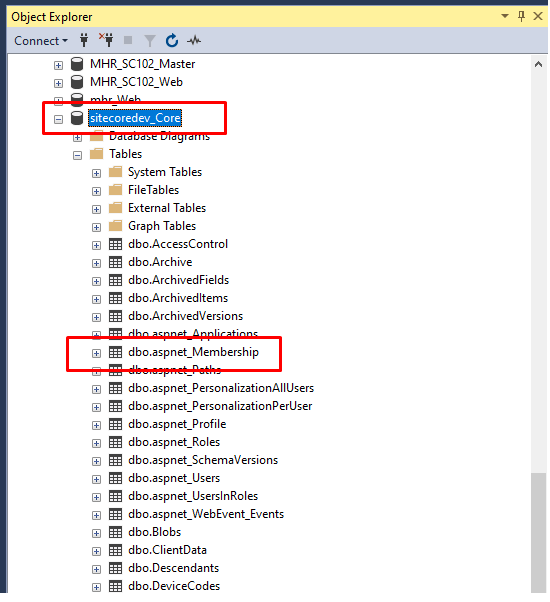Click the Tables folder icon
550x602 pixels.
coord(96,154)
